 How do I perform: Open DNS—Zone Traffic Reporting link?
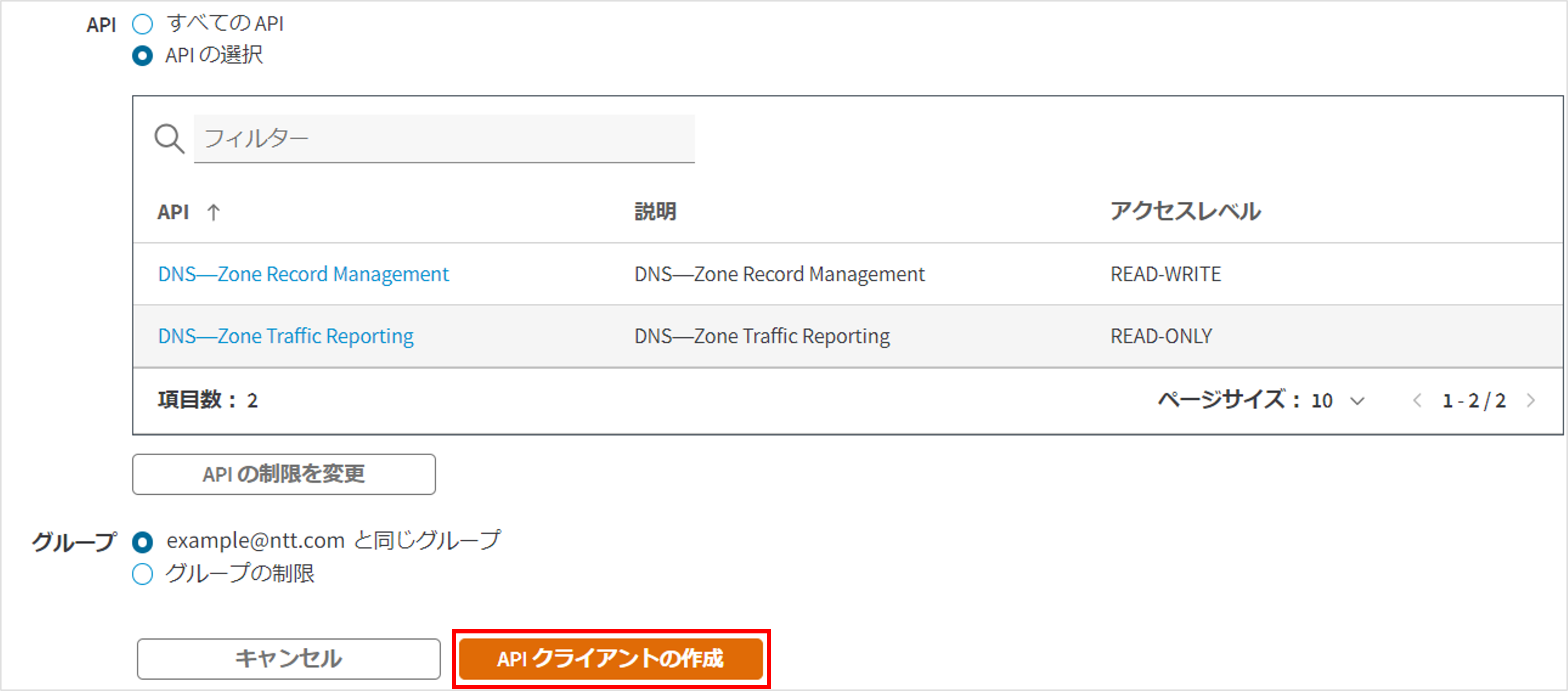pyautogui.click(x=286, y=336)
